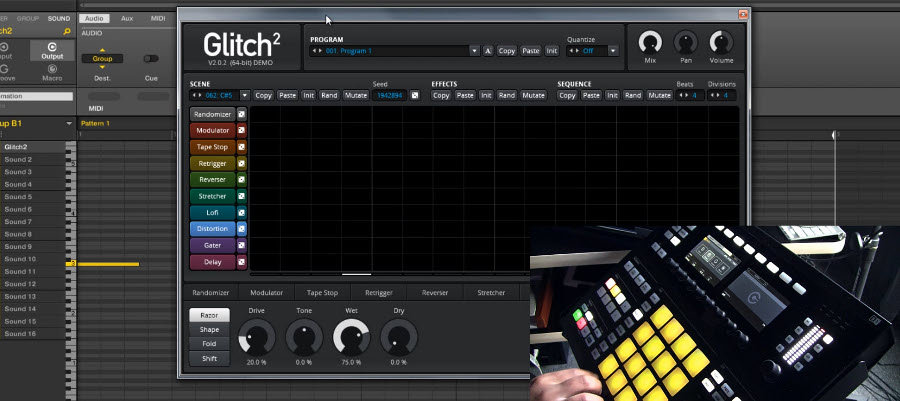Click the program A button
The width and height of the screenshot is (900, 401).
point(488,51)
